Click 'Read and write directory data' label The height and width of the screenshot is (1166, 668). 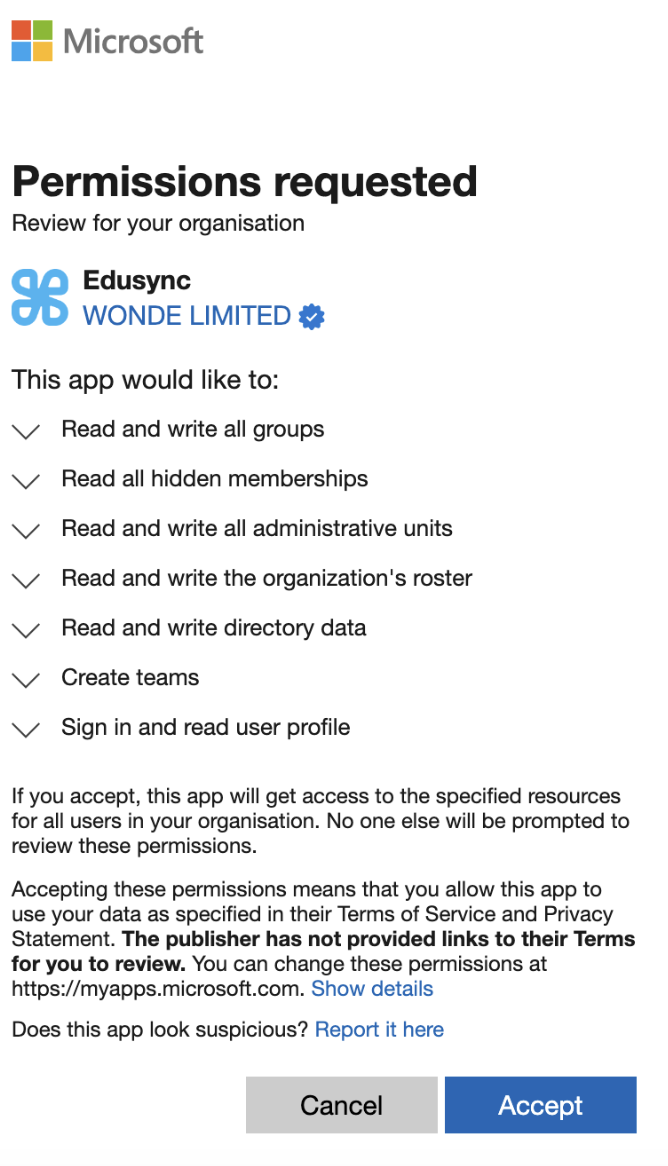coord(213,628)
